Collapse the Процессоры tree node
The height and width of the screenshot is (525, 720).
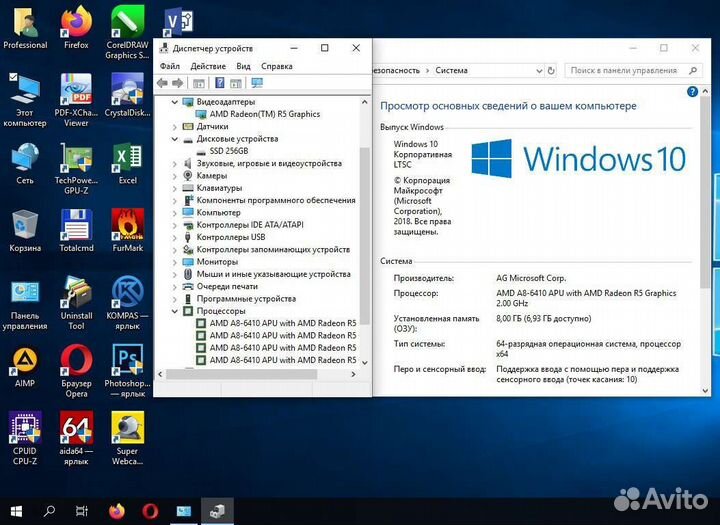tap(174, 311)
